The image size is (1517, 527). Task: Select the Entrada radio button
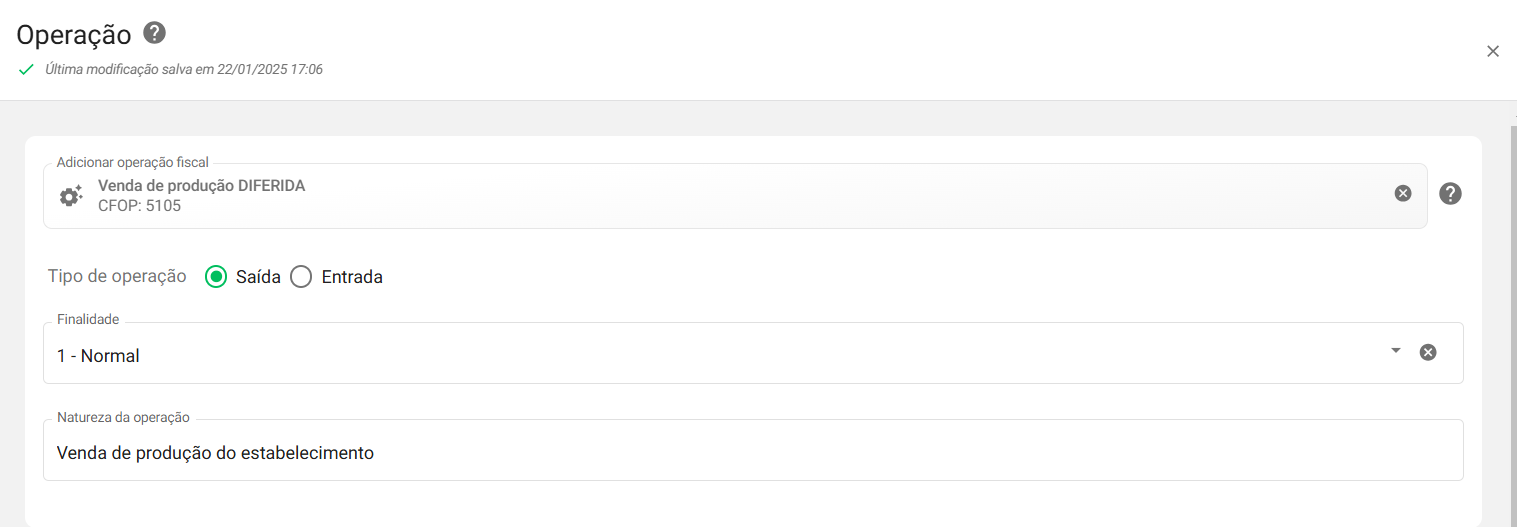pyautogui.click(x=301, y=277)
